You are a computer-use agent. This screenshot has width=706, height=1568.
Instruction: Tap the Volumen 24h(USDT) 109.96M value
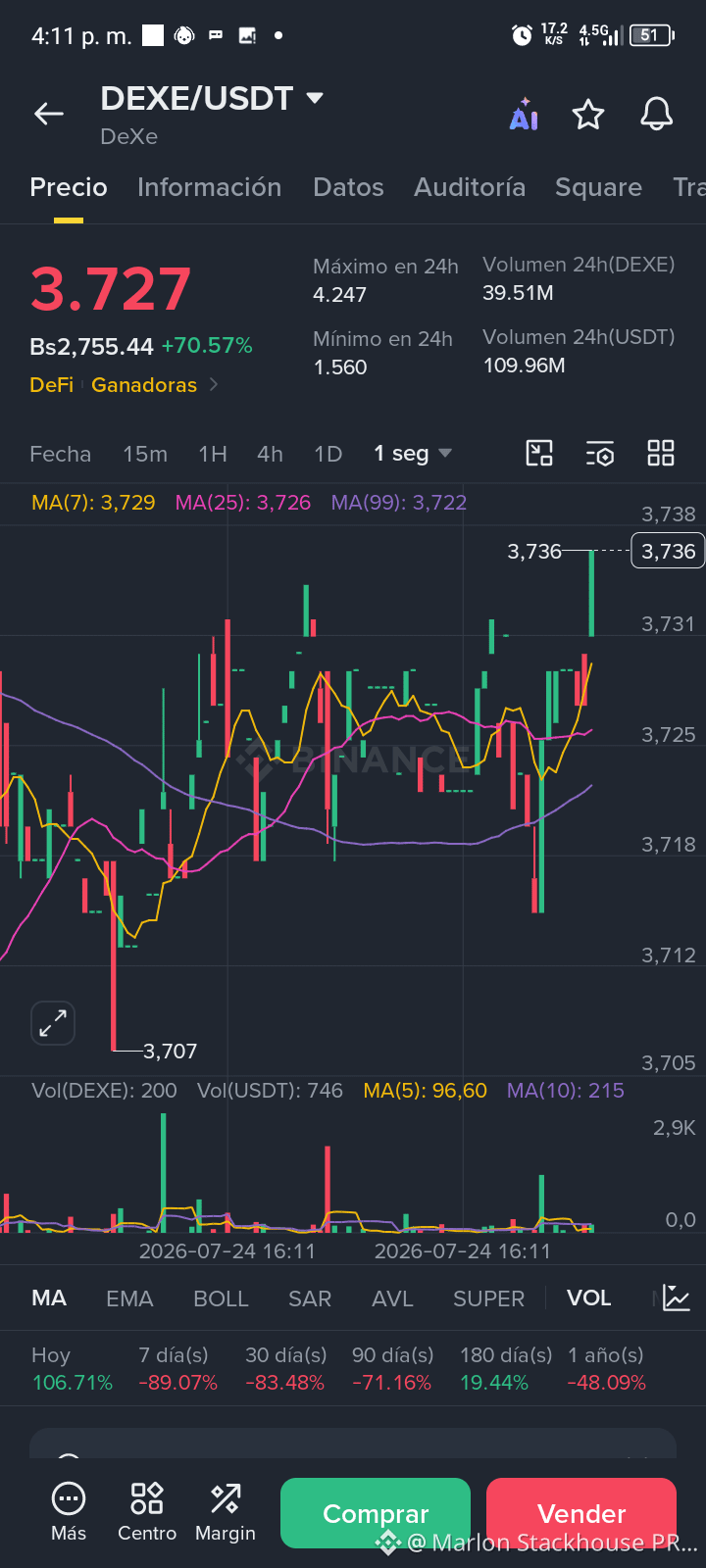tap(524, 366)
